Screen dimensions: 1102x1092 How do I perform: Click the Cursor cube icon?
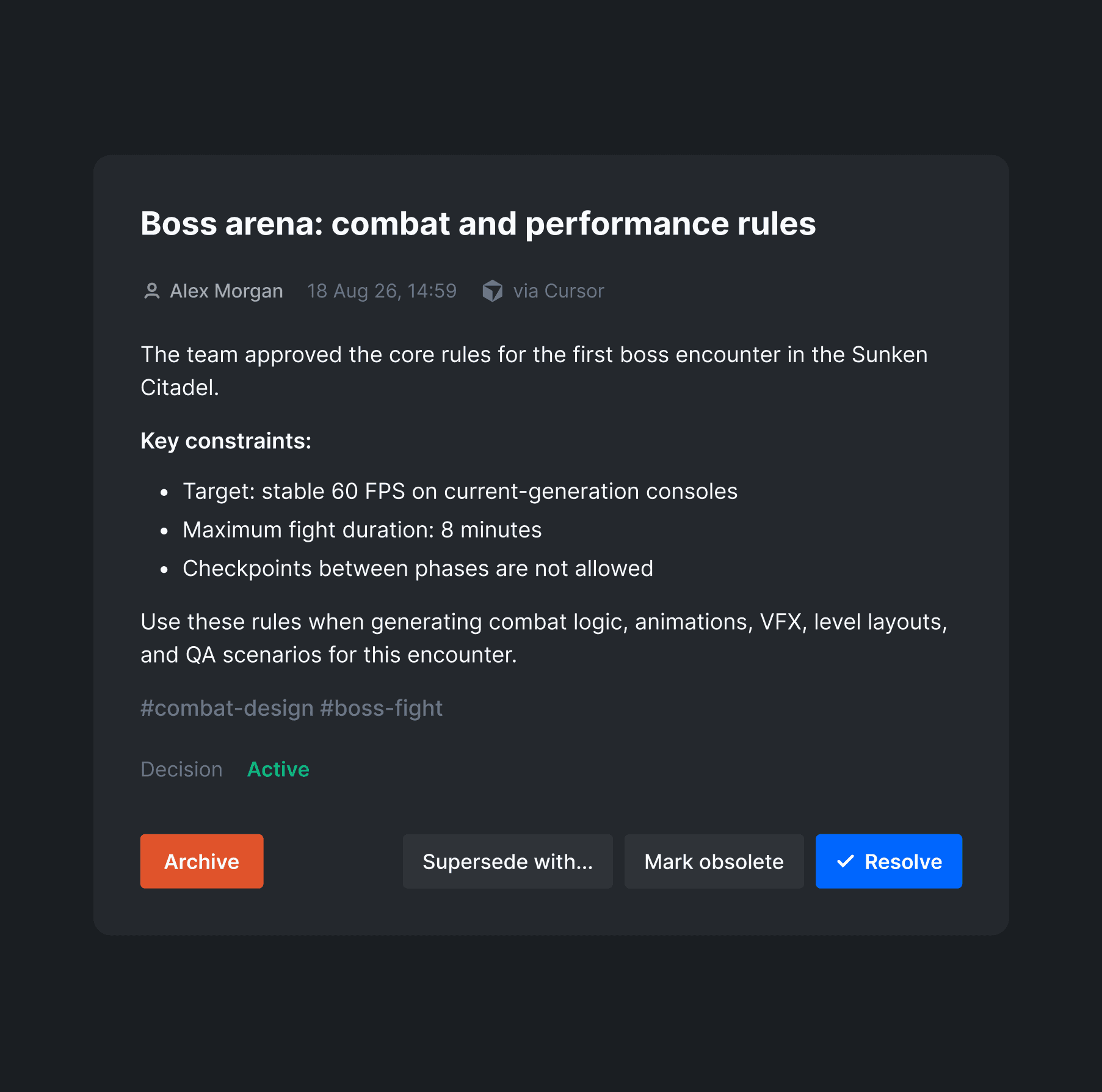coord(493,291)
